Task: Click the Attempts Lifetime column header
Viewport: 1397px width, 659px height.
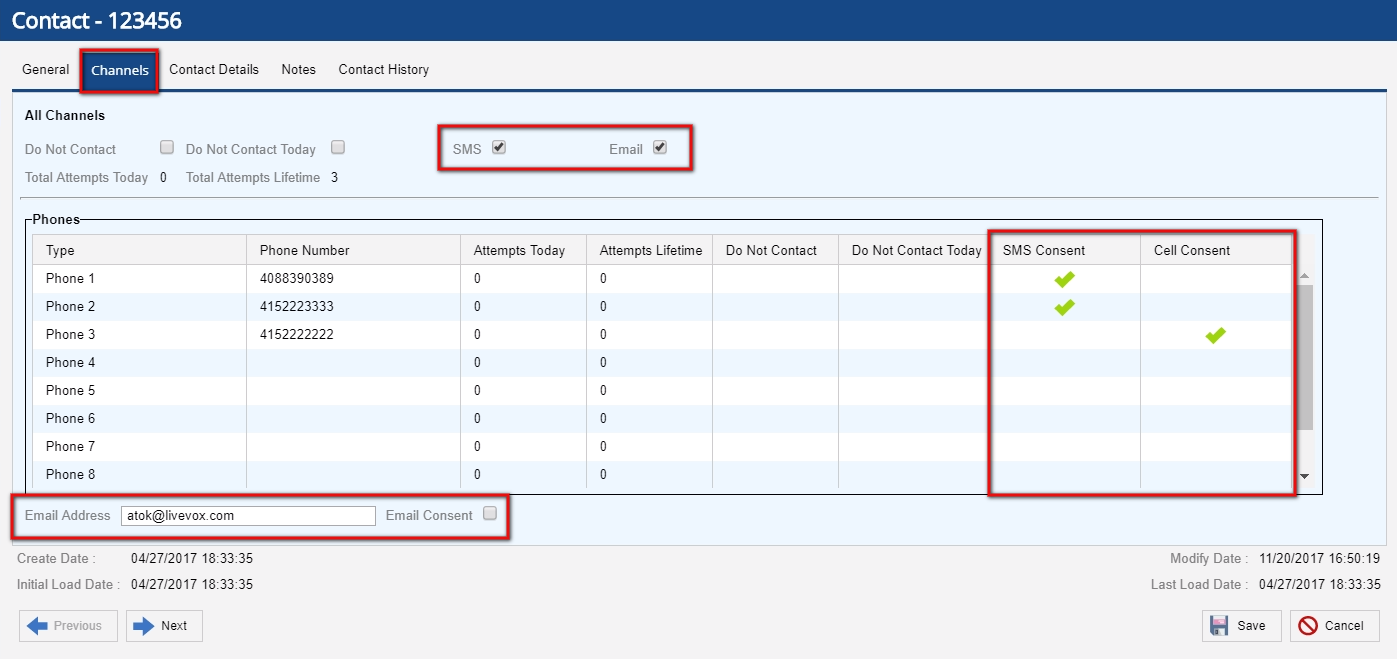Action: (x=649, y=250)
